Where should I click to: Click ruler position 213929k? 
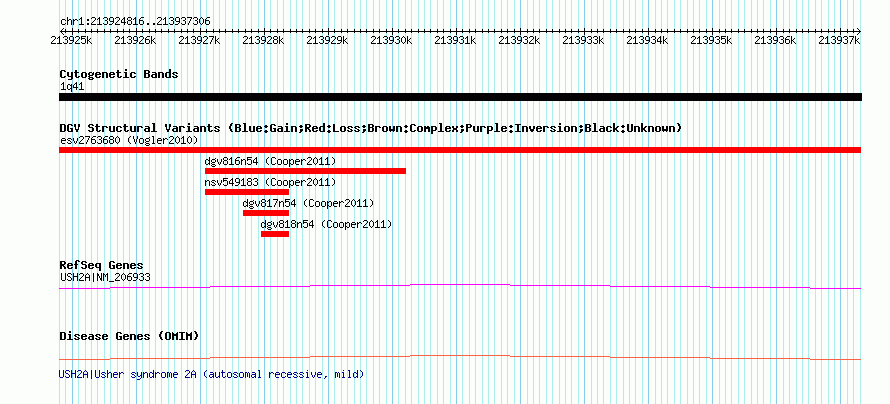tap(328, 40)
